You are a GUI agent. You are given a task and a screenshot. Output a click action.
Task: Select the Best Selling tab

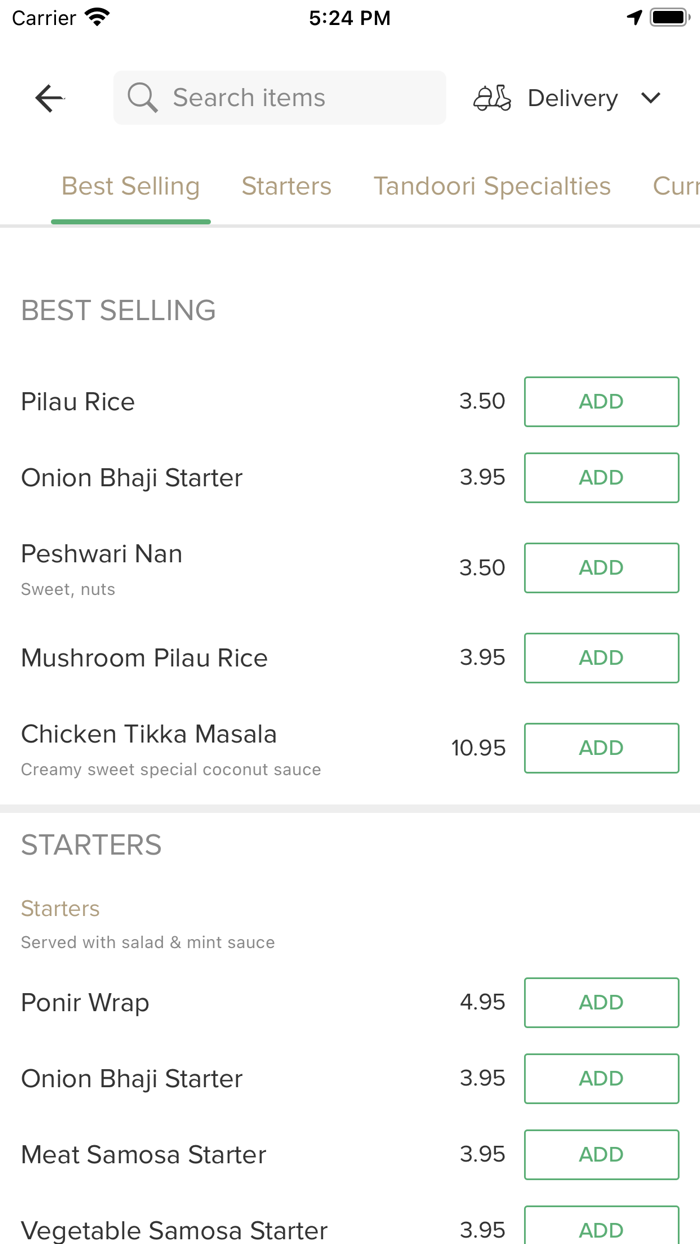[131, 186]
